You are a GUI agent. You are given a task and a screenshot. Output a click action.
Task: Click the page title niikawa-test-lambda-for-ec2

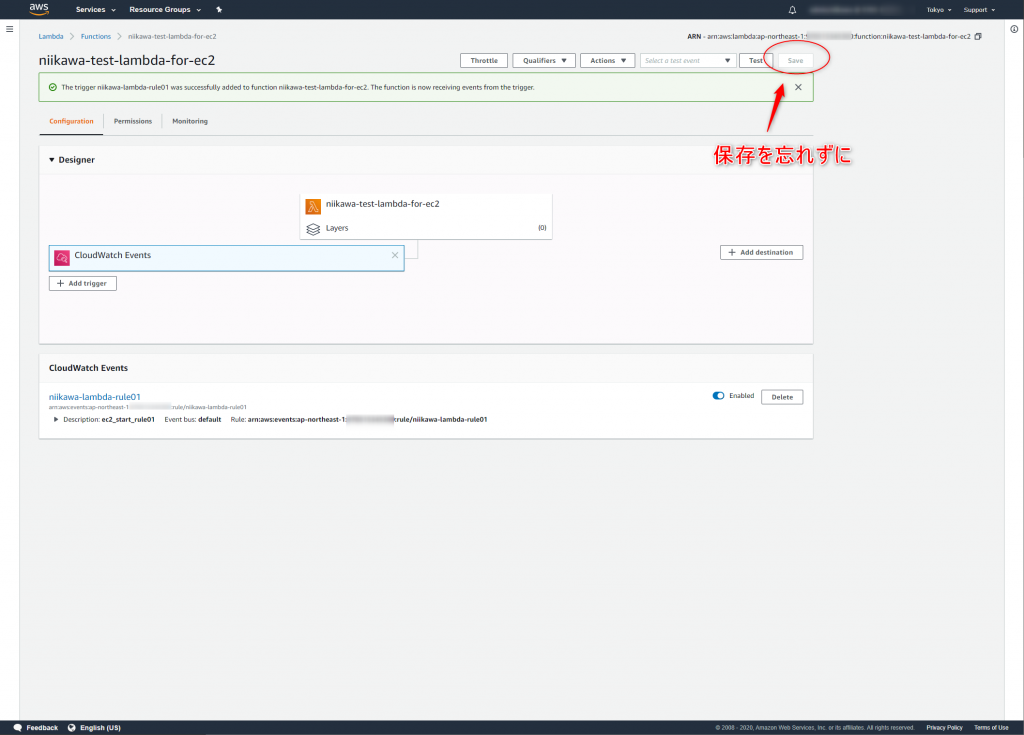click(x=127, y=60)
